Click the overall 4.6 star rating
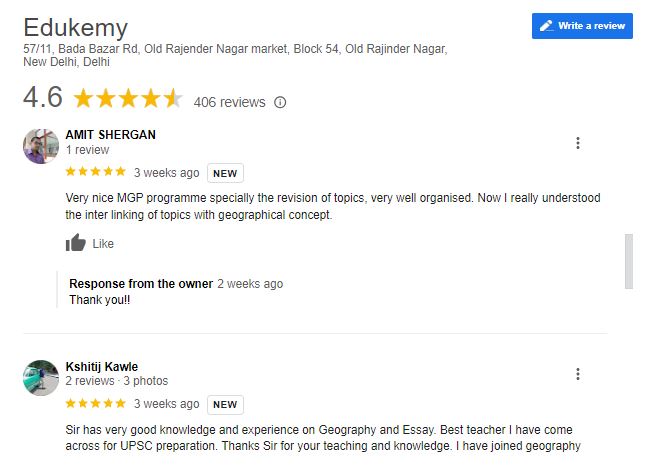 (x=128, y=99)
